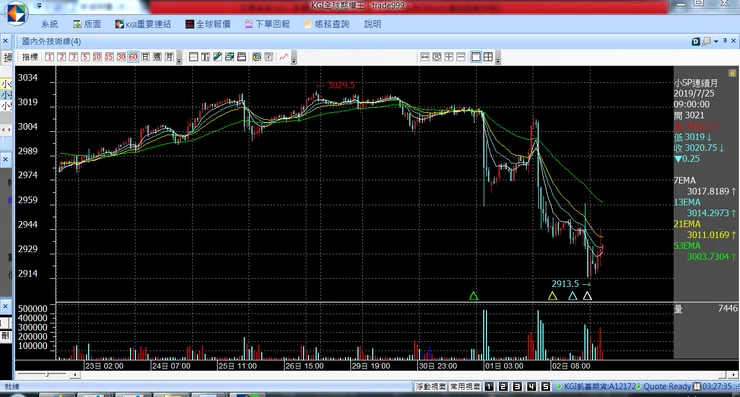The image size is (740, 397).
Task: Select the pencil drawing tool icon
Action: (218, 57)
